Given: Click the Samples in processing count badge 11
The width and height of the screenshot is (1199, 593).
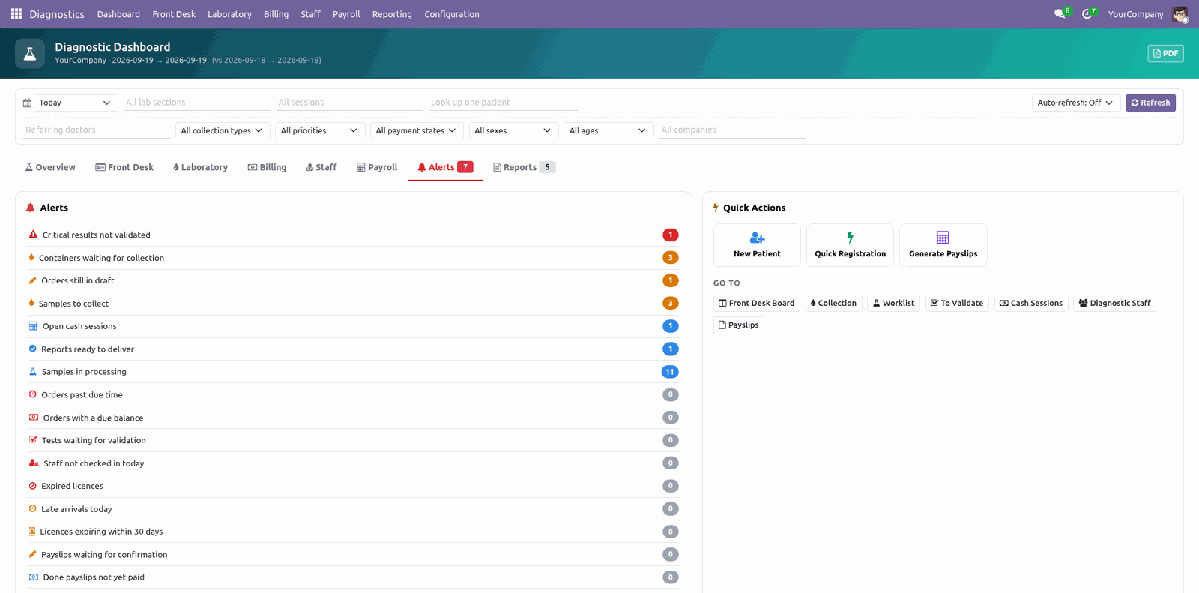Looking at the screenshot, I should (x=670, y=372).
